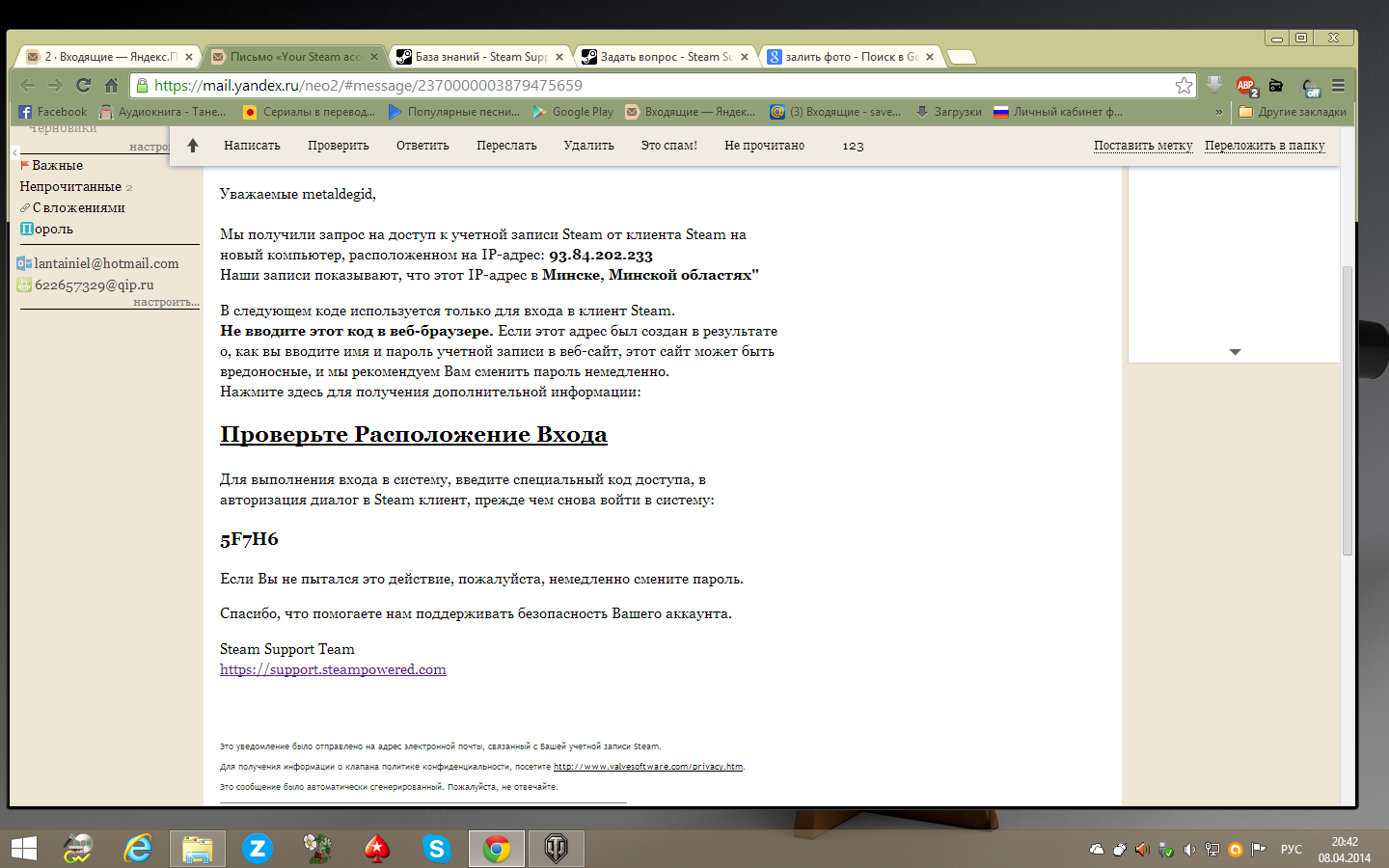1389x868 pixels.
Task: Expand the right panel down arrow
Action: point(1235,352)
